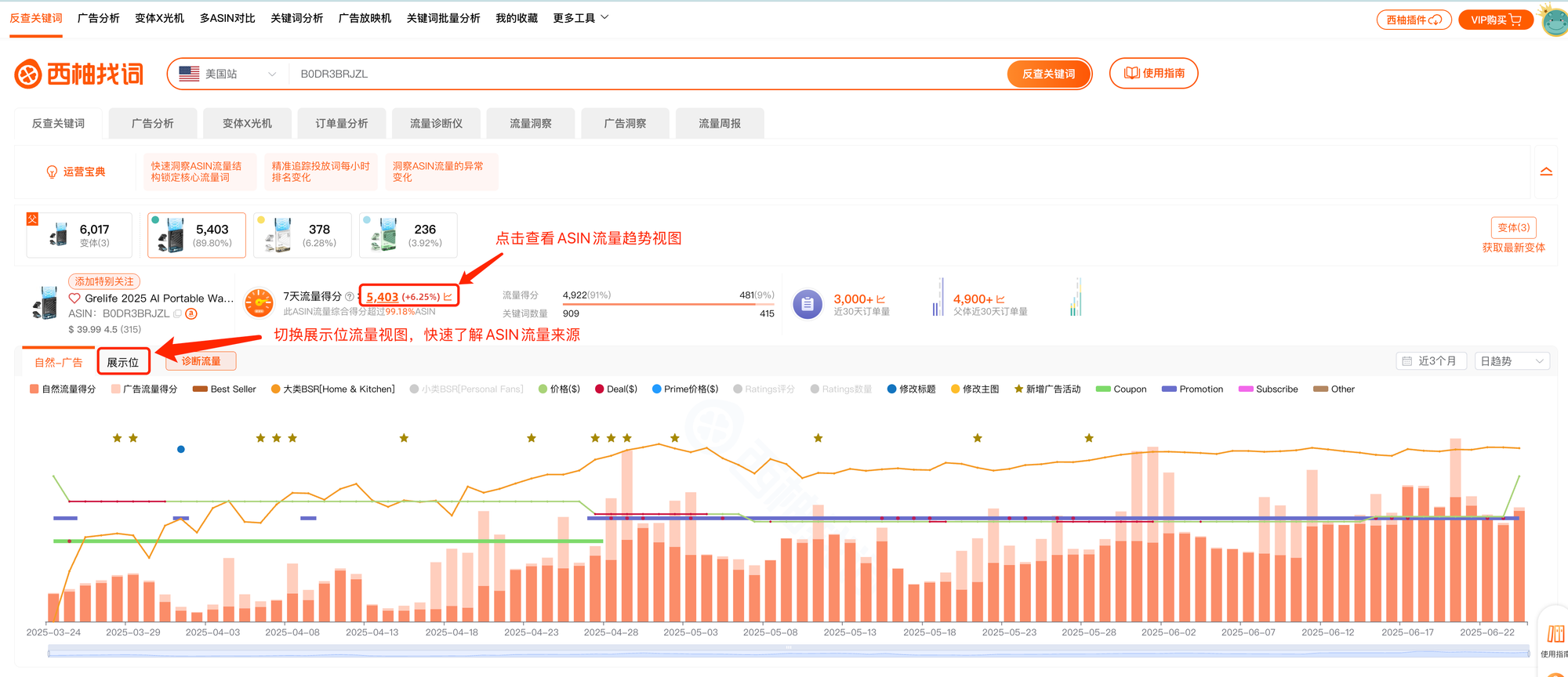Image resolution: width=1568 pixels, height=677 pixels.
Task: Open 多ASIN对比 in top navigation
Action: coord(227,18)
